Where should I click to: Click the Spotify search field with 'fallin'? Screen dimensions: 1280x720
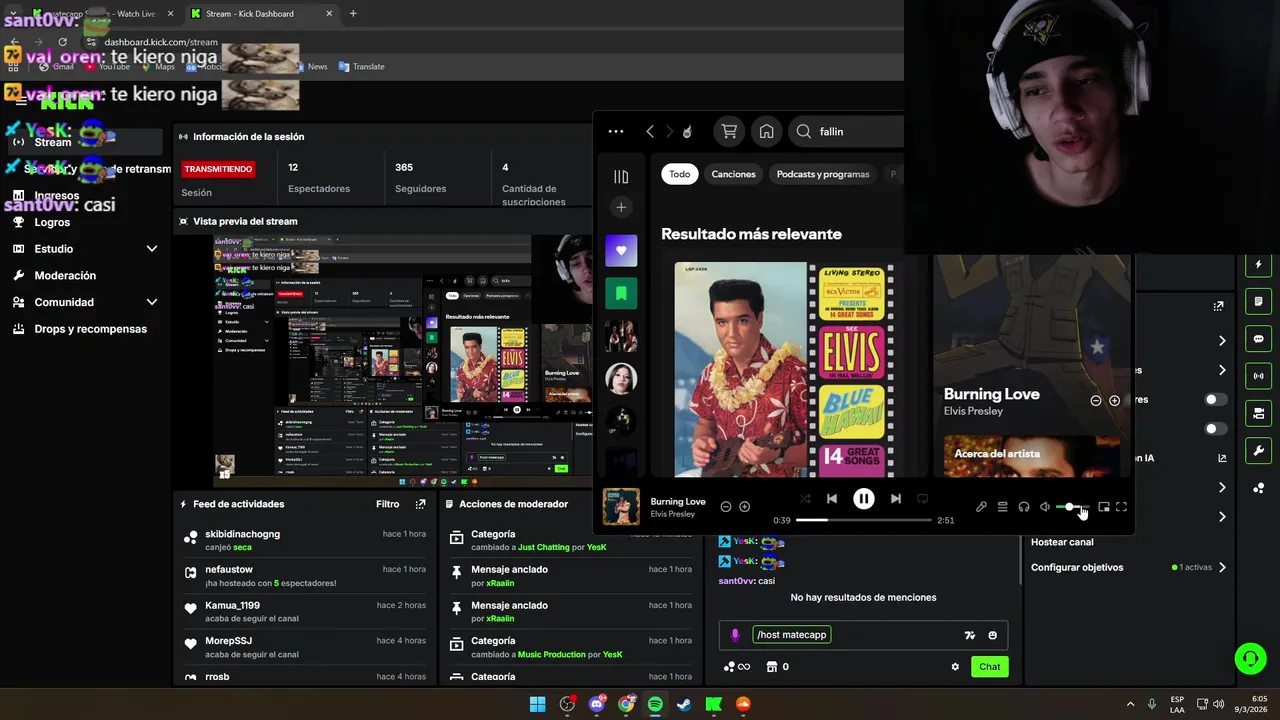coord(845,131)
